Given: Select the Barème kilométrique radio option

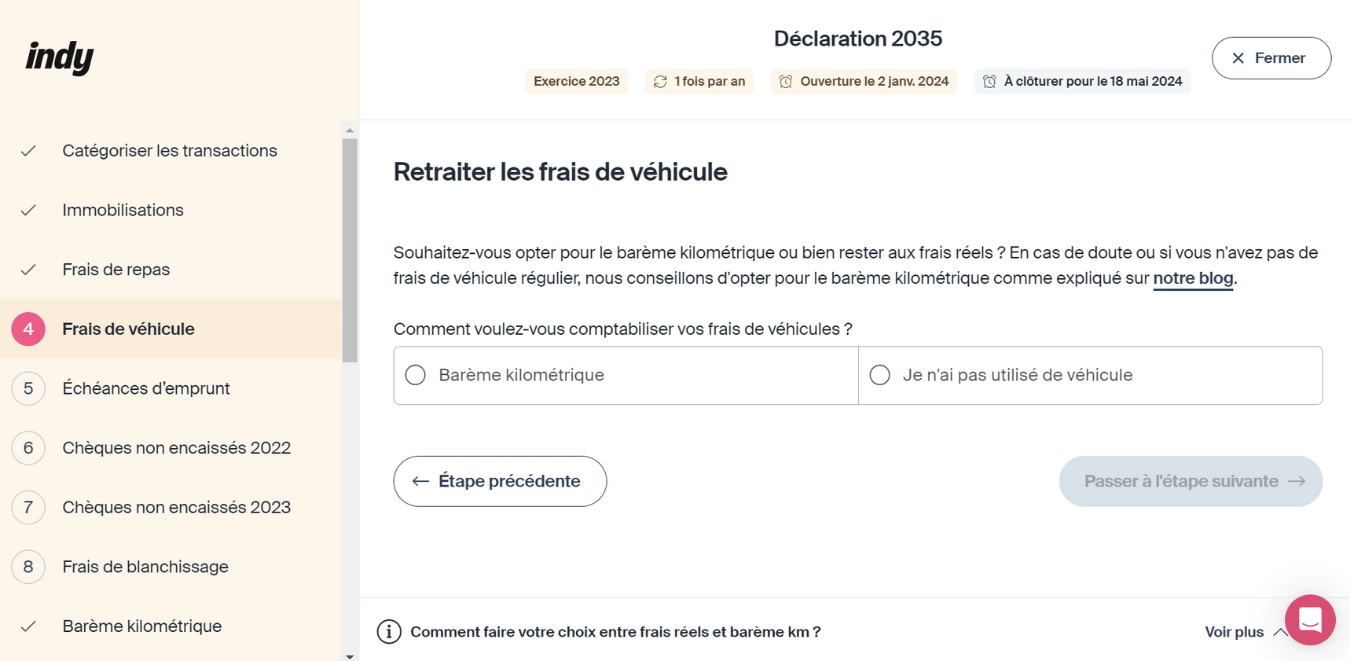Looking at the screenshot, I should (416, 376).
